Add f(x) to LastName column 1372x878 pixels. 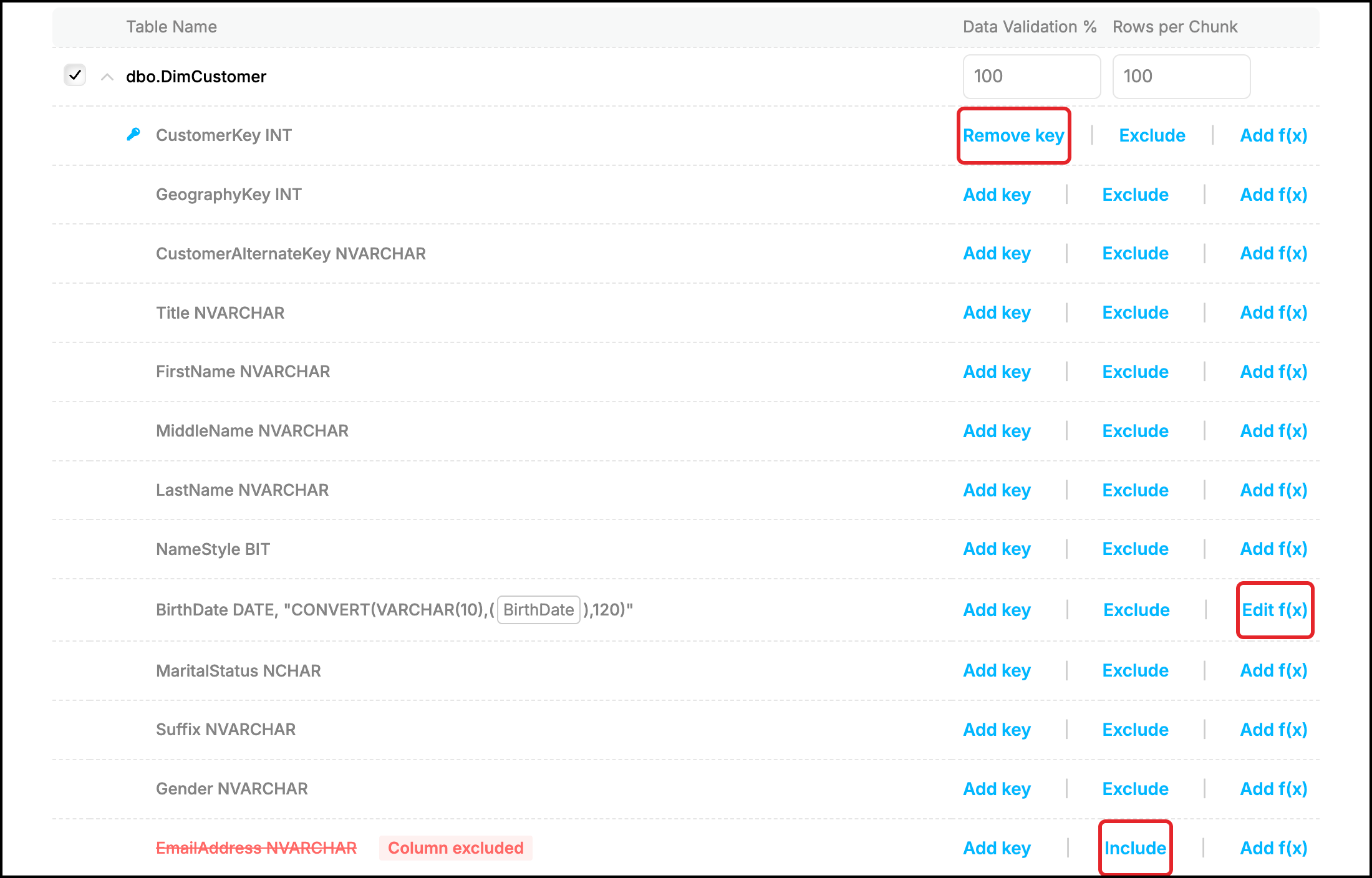tap(1274, 490)
